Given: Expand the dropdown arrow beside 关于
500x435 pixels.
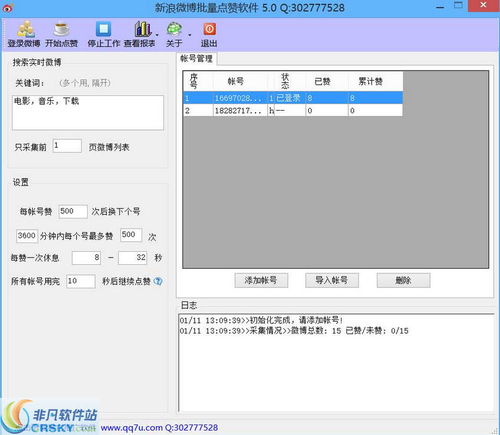Looking at the screenshot, I should pos(189,34).
